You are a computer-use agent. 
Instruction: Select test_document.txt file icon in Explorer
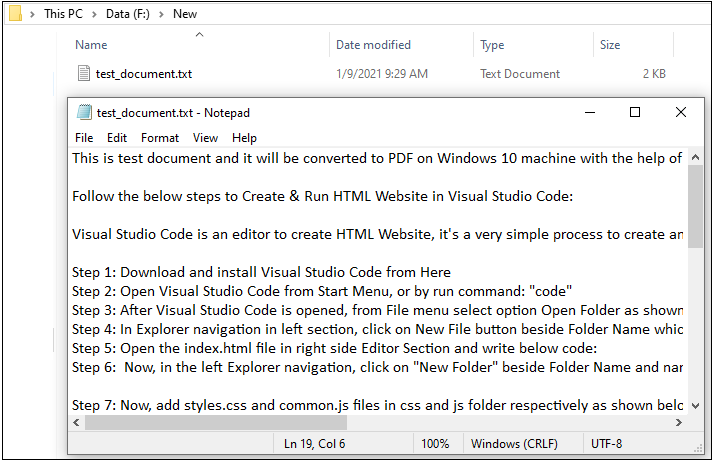84,73
